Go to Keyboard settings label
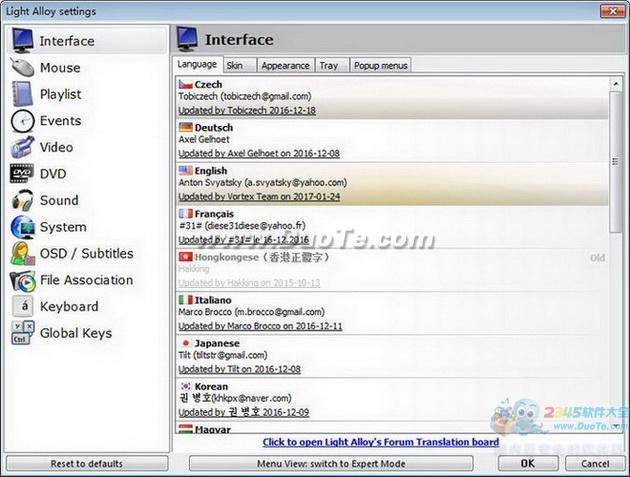This screenshot has height=477, width=630. click(x=69, y=307)
